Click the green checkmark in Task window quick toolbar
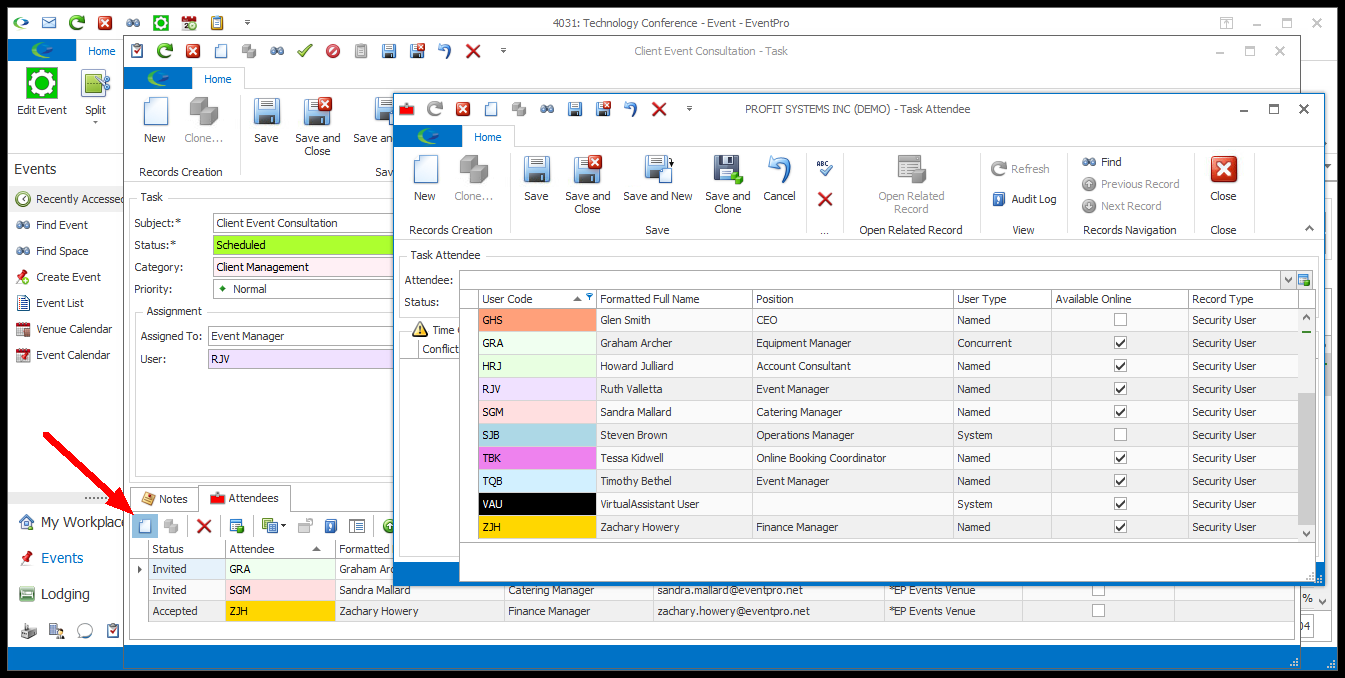 pyautogui.click(x=306, y=51)
